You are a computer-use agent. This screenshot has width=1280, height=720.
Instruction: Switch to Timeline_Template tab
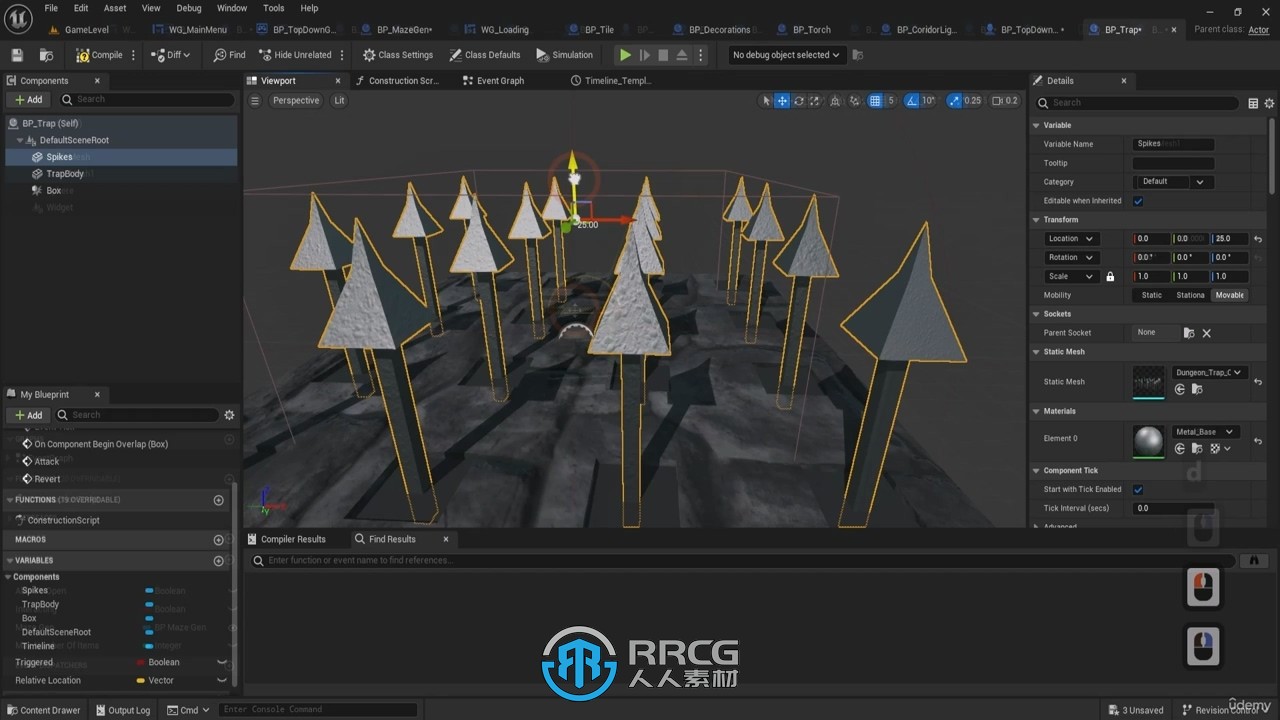pos(611,81)
